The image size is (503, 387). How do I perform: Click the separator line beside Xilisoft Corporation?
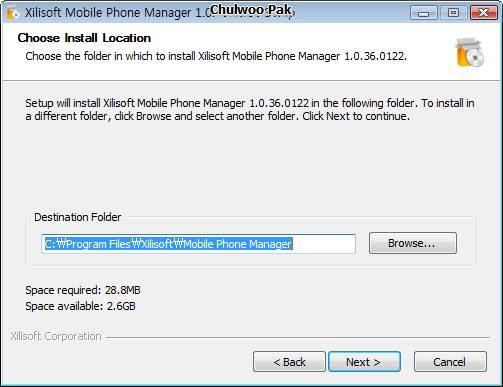(x=298, y=337)
